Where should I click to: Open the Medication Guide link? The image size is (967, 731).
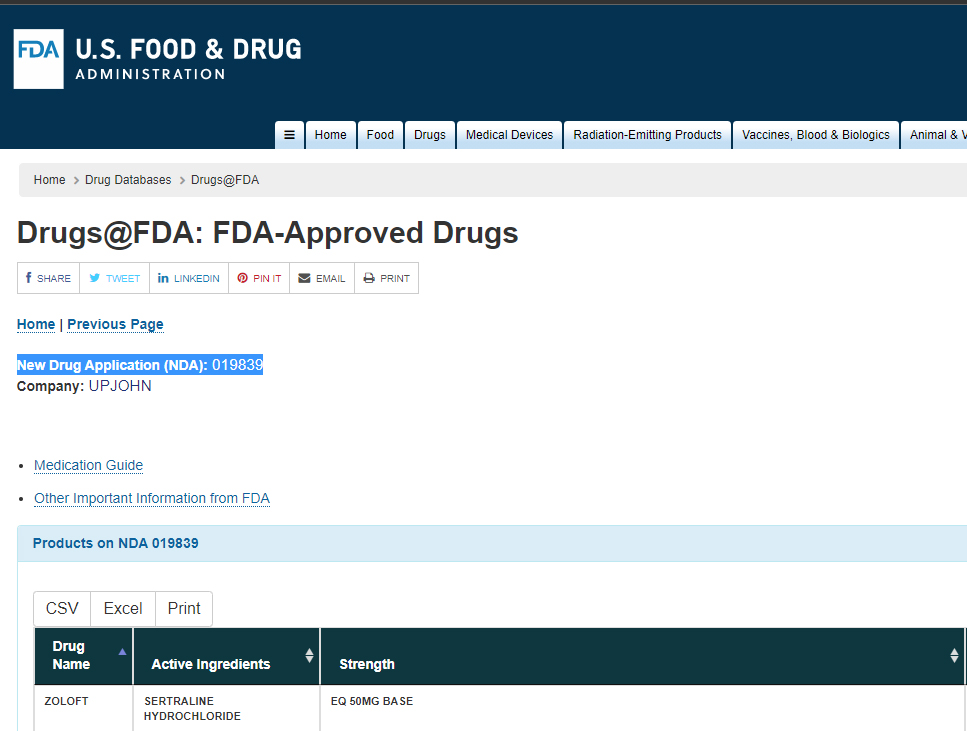pos(88,465)
